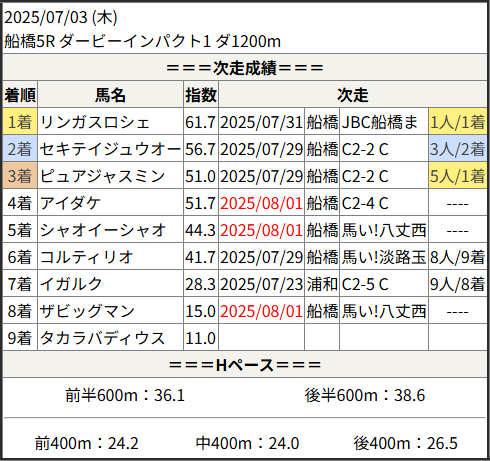490x461 pixels.
Task: Click the ===Hペース=== section header
Action: (x=245, y=365)
